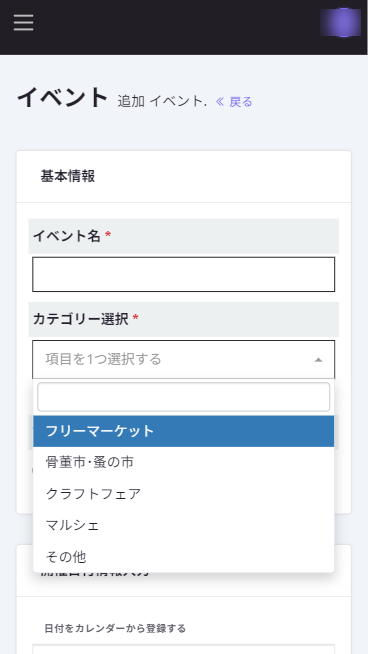Viewport: 368px width, 654px height.
Task: Select the フリーマーケット option
Action: 184,431
